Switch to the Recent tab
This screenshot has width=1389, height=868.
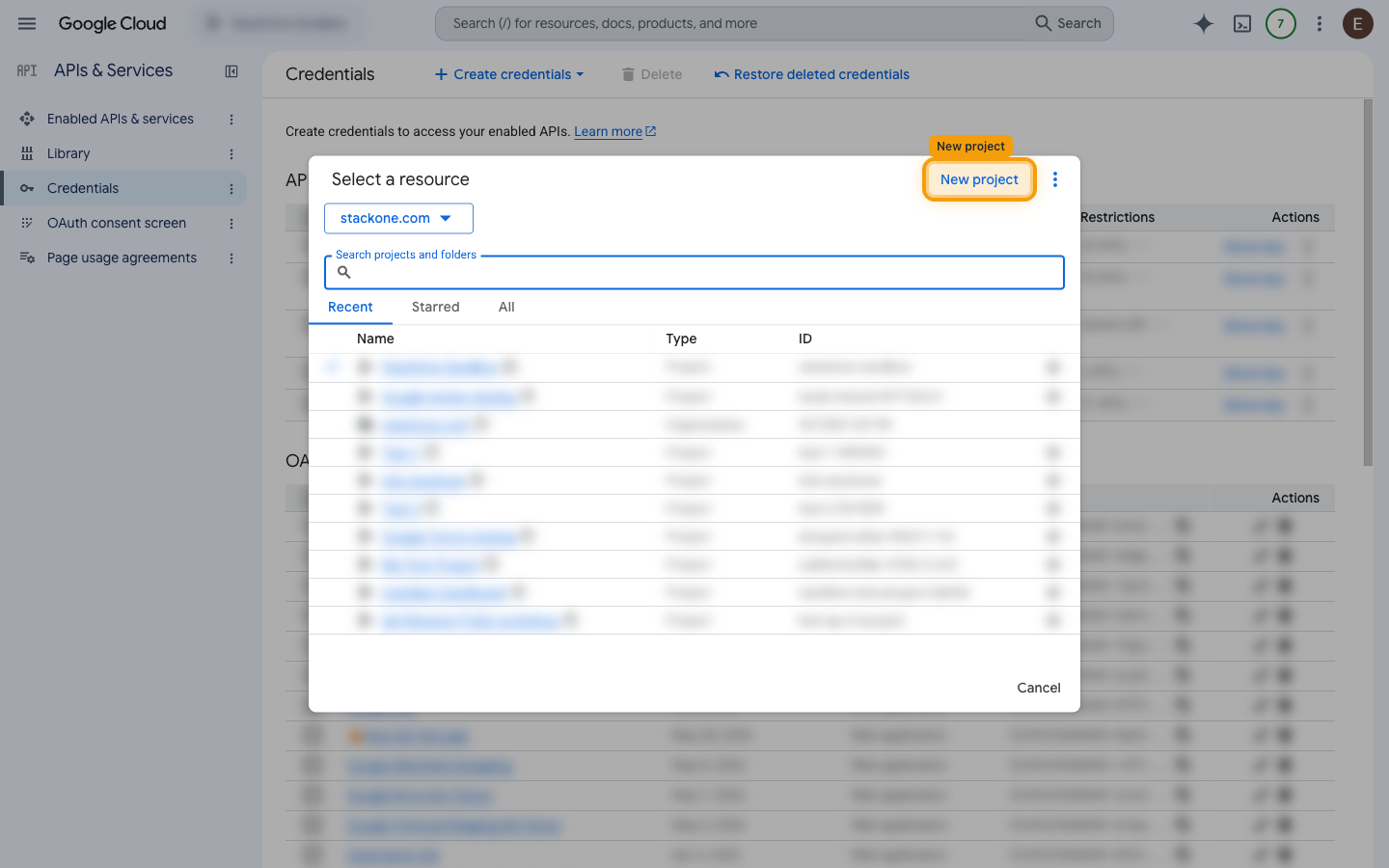click(x=350, y=307)
